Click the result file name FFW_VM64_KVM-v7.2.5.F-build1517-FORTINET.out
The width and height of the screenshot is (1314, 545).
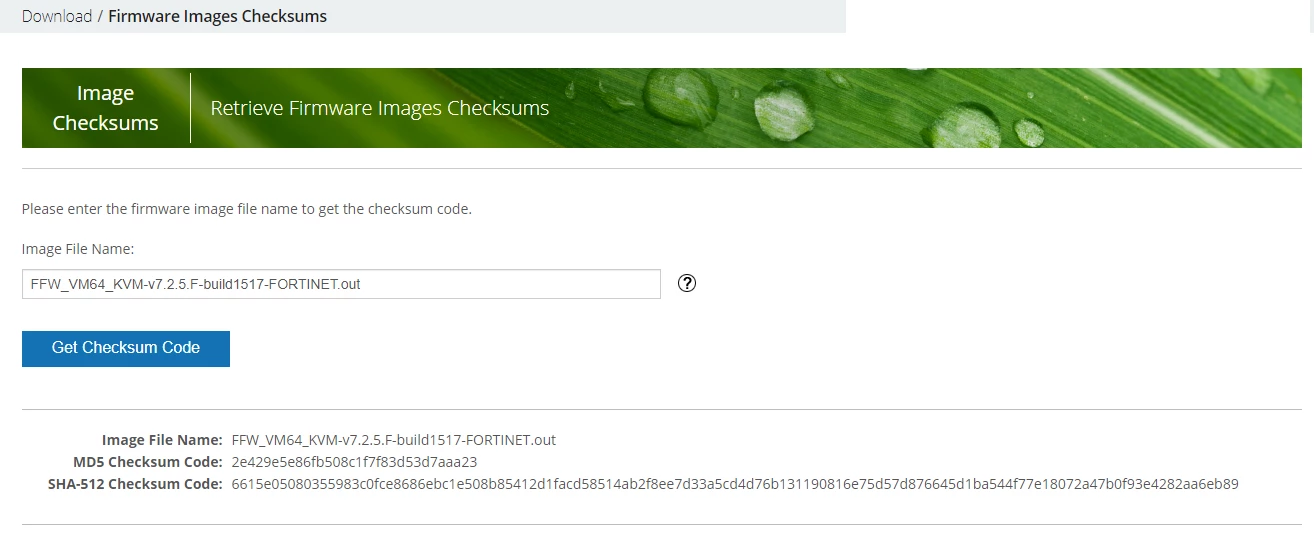pyautogui.click(x=393, y=440)
